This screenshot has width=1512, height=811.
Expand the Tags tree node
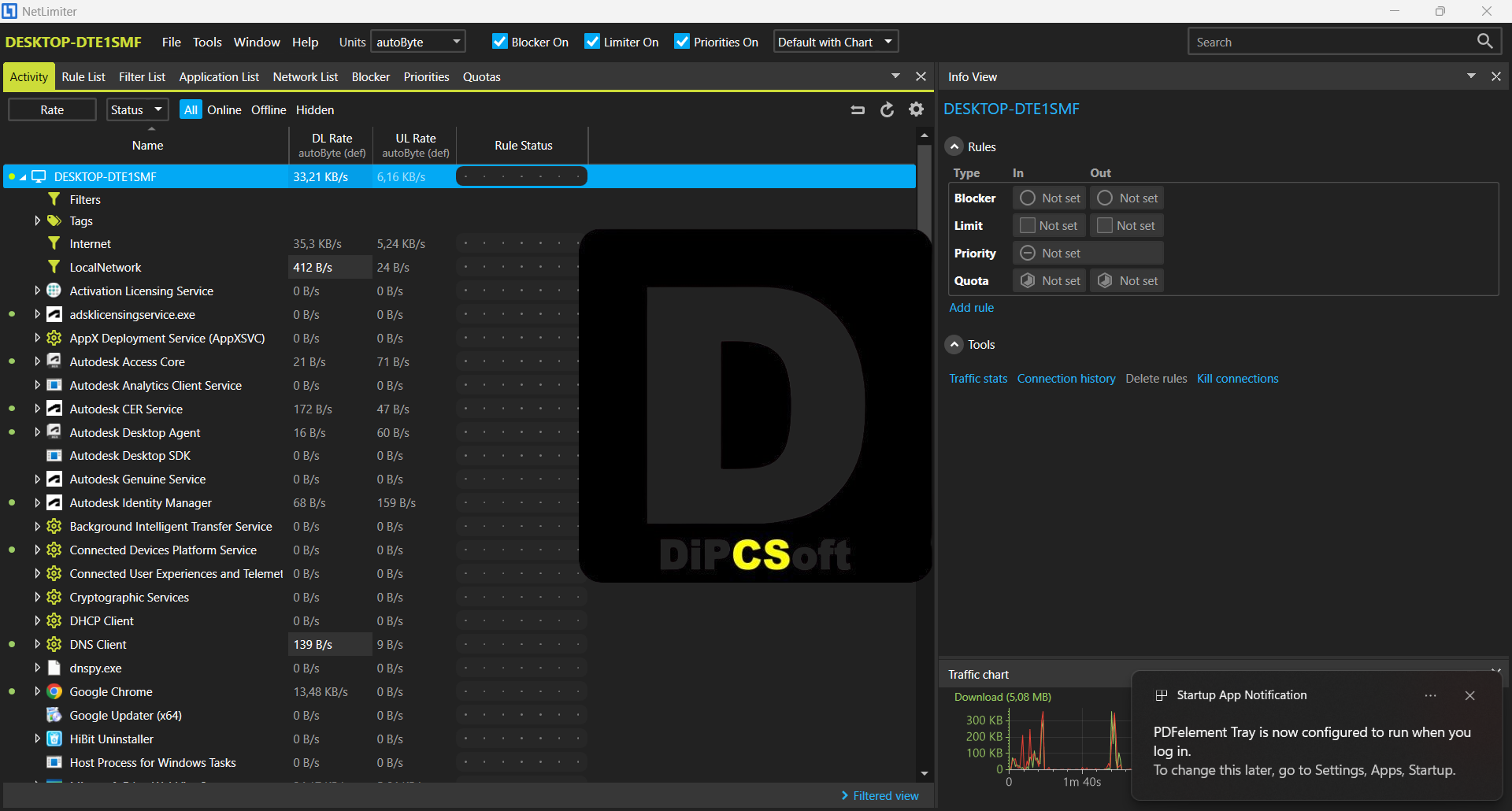(x=37, y=221)
